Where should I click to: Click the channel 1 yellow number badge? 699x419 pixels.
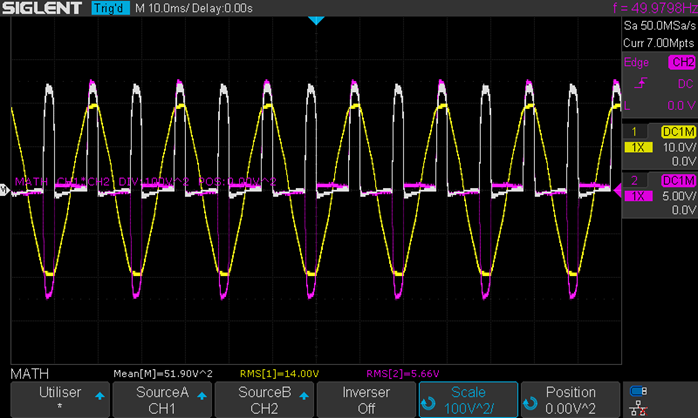click(x=634, y=131)
